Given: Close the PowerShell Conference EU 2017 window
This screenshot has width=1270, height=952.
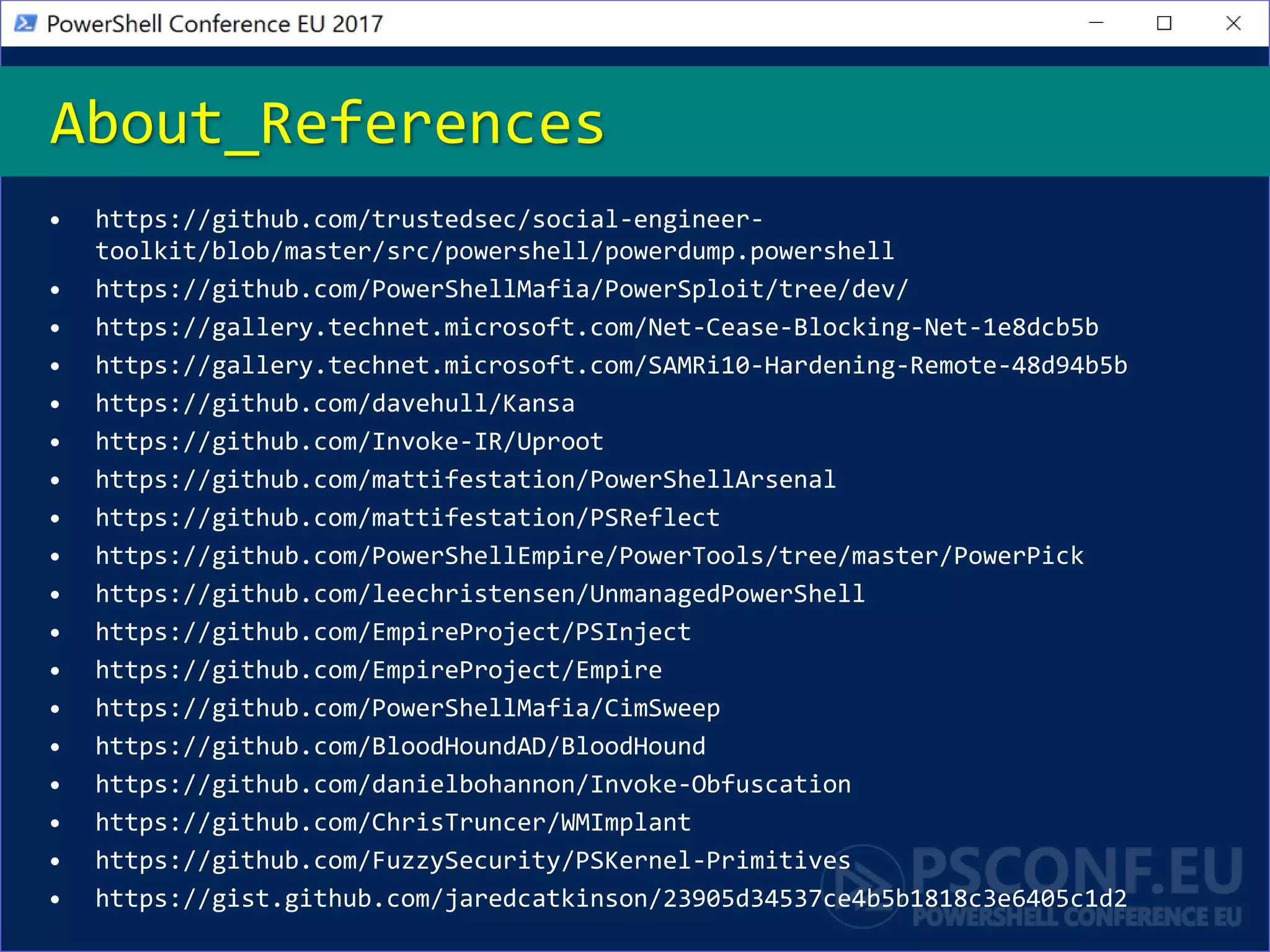Looking at the screenshot, I should pyautogui.click(x=1233, y=24).
